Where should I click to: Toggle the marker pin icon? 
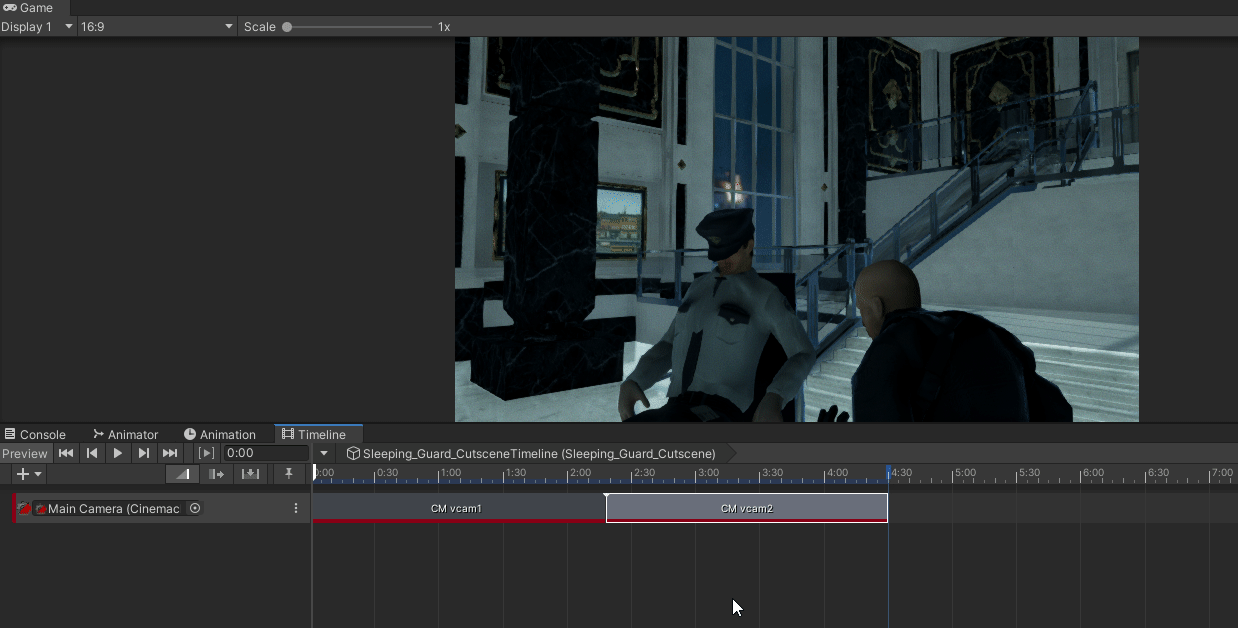coord(289,474)
